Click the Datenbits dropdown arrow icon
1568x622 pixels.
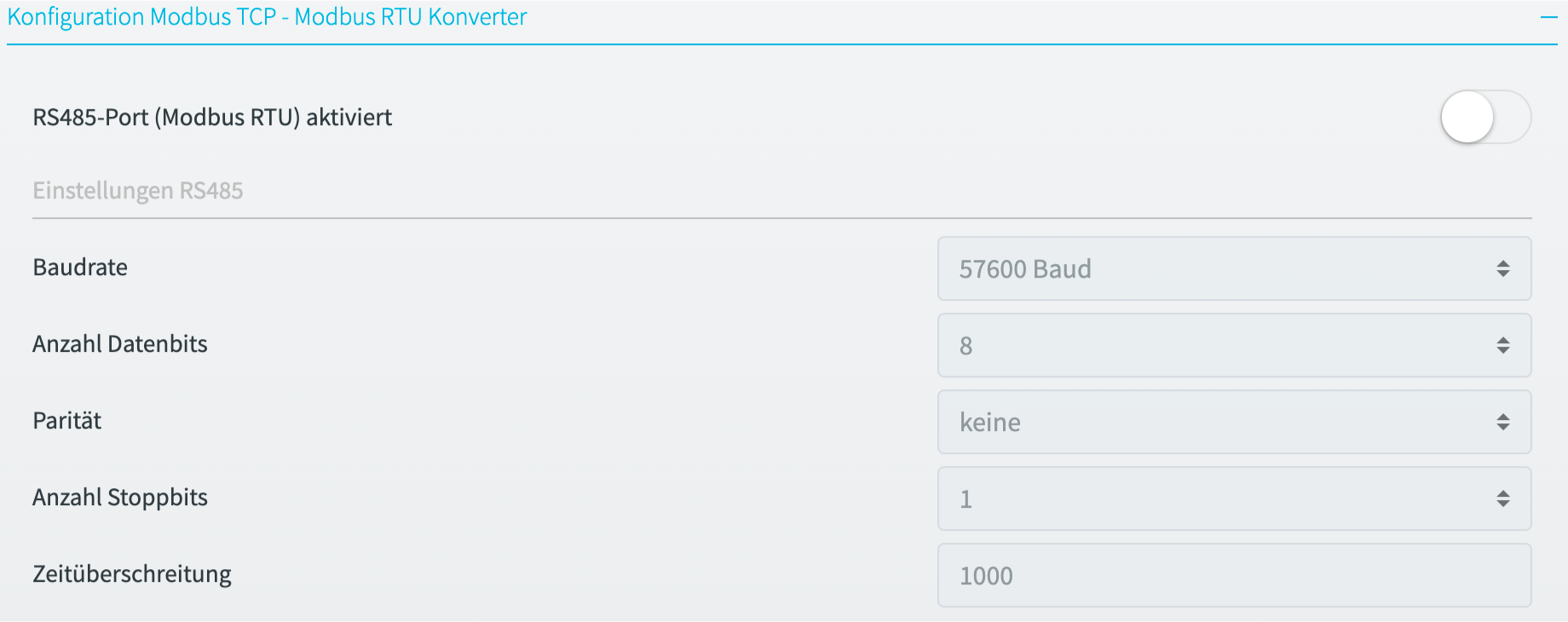point(1503,345)
